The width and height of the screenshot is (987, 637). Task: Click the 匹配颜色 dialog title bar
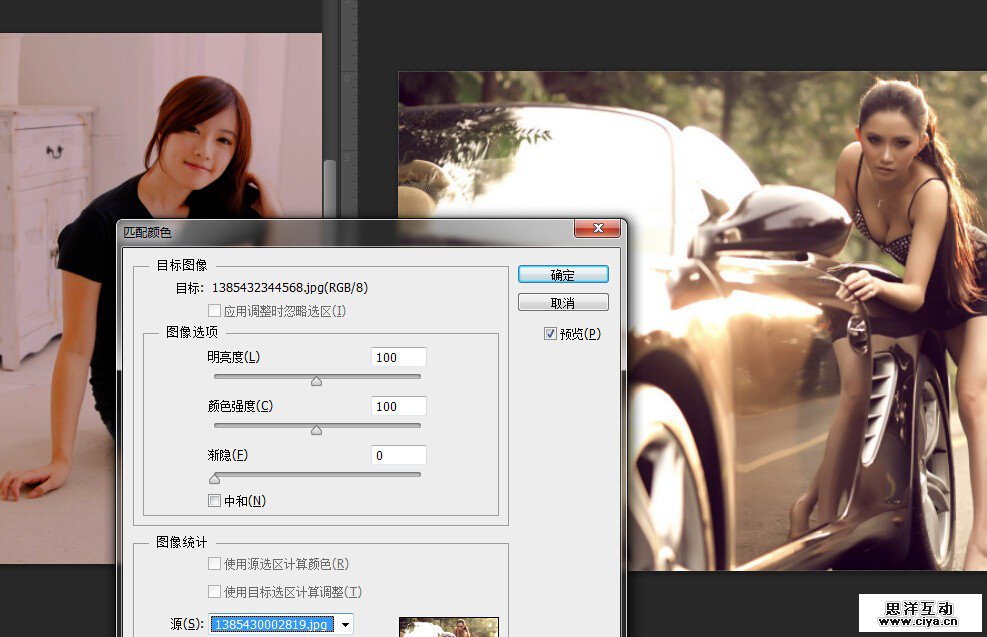[x=340, y=231]
